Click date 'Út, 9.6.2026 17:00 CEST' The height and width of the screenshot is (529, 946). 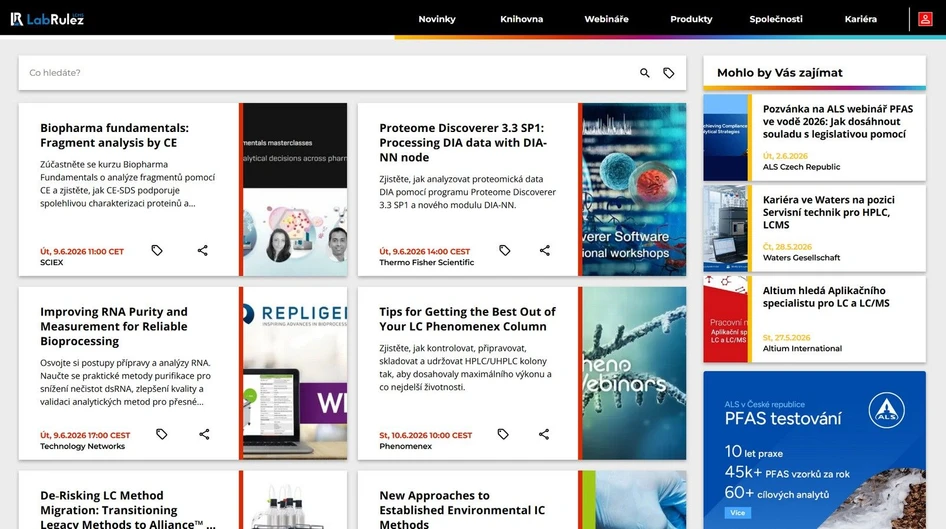click(85, 436)
